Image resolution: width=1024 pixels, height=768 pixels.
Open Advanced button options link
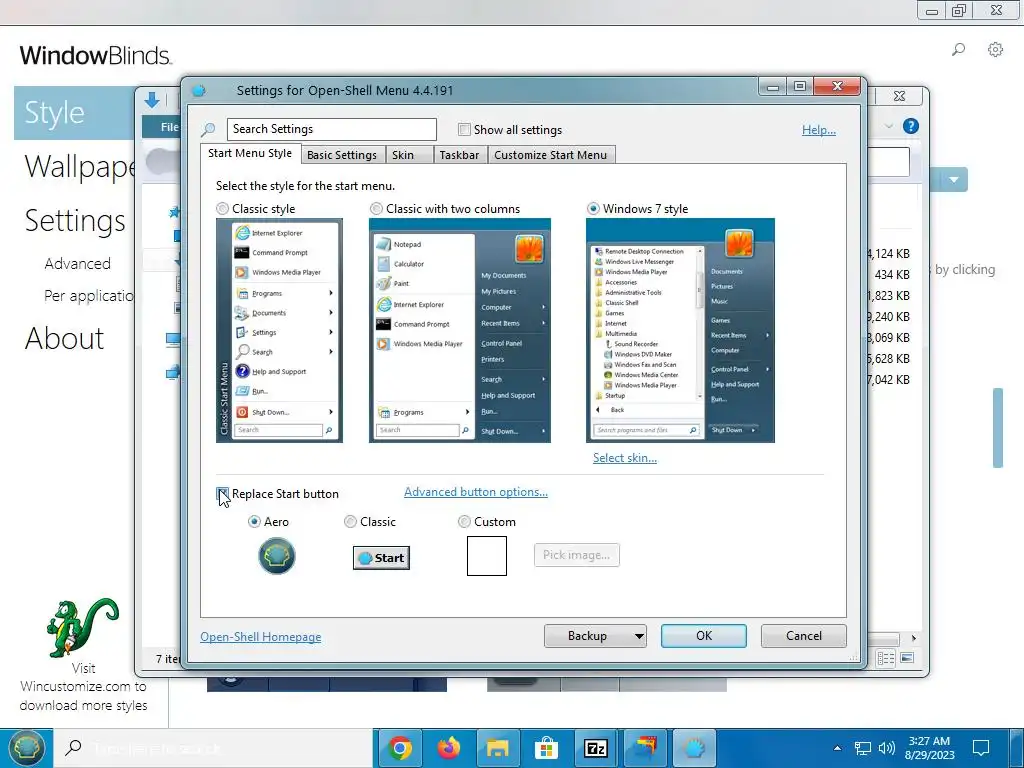pos(476,492)
